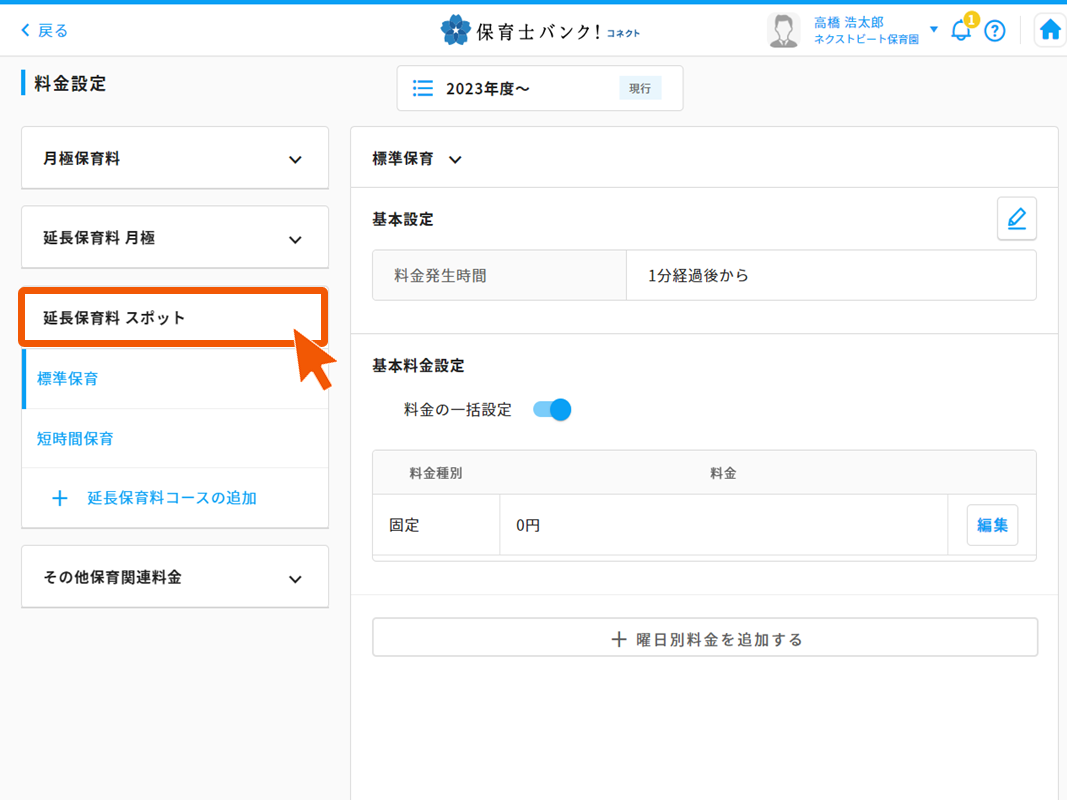Click the home icon button
The width and height of the screenshot is (1067, 800).
pos(1049,31)
